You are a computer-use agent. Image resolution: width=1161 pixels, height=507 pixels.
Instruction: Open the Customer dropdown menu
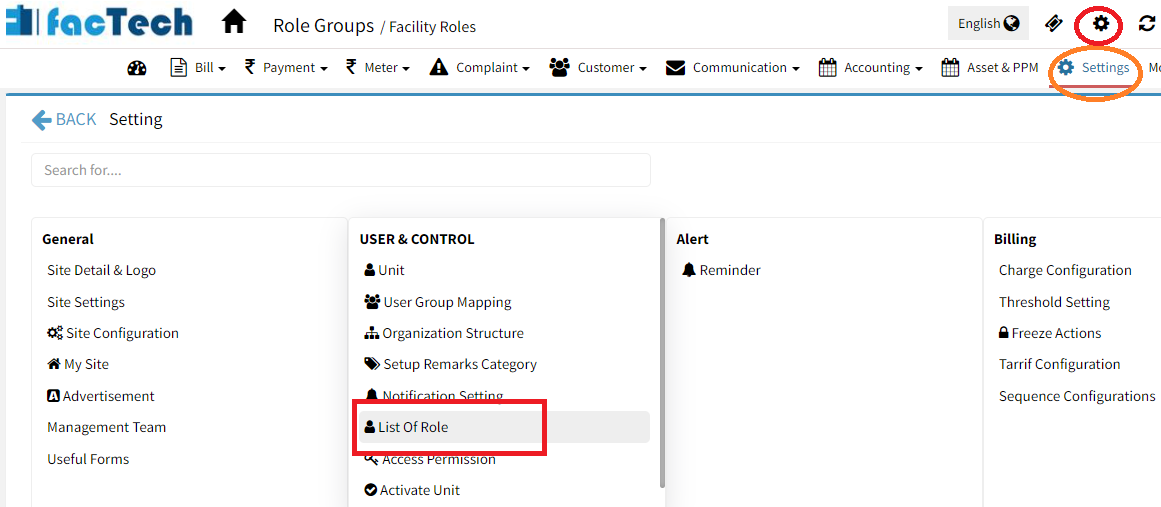tap(598, 68)
